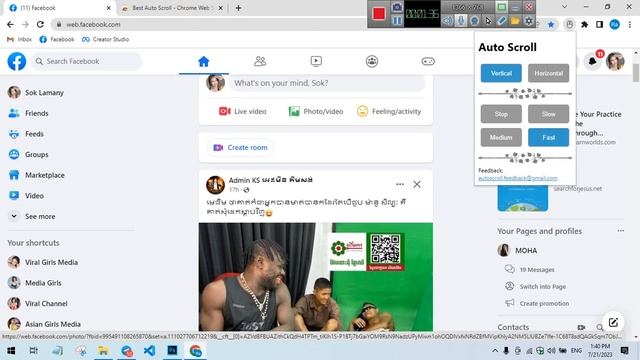Click the Search Facebook field

[x=87, y=61]
